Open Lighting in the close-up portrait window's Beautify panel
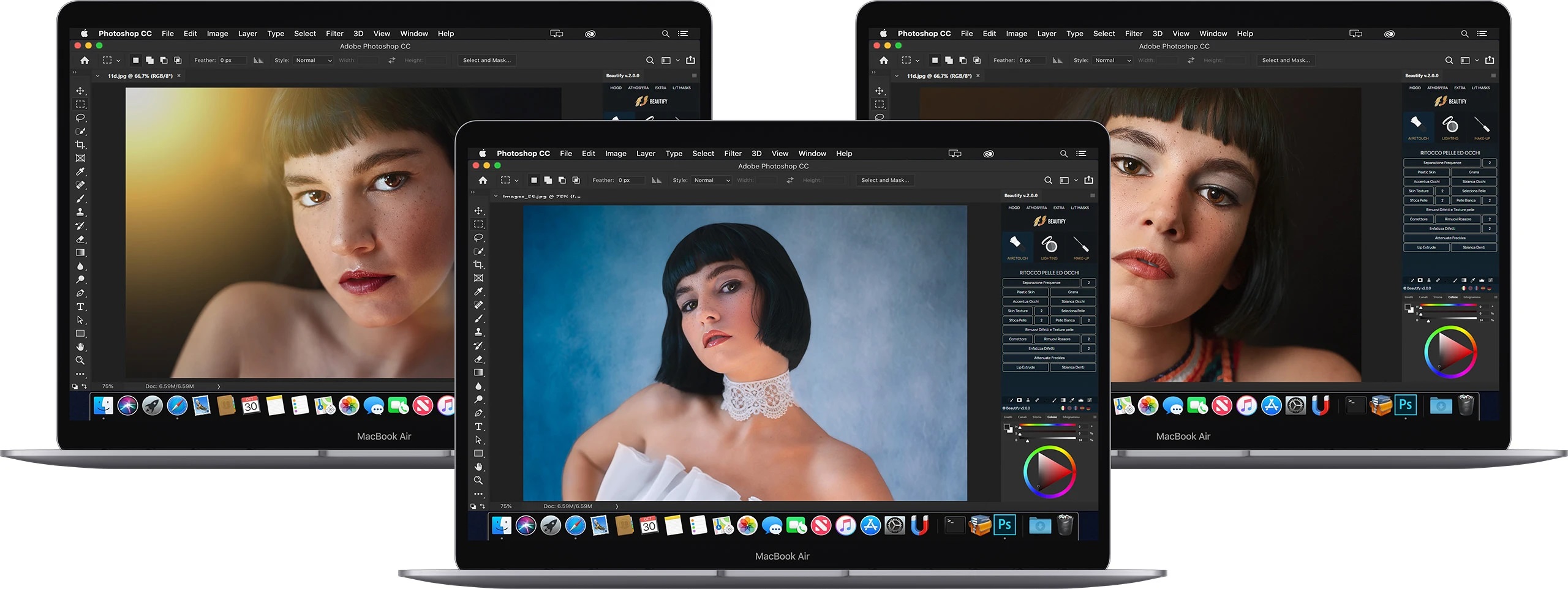 (x=1450, y=126)
